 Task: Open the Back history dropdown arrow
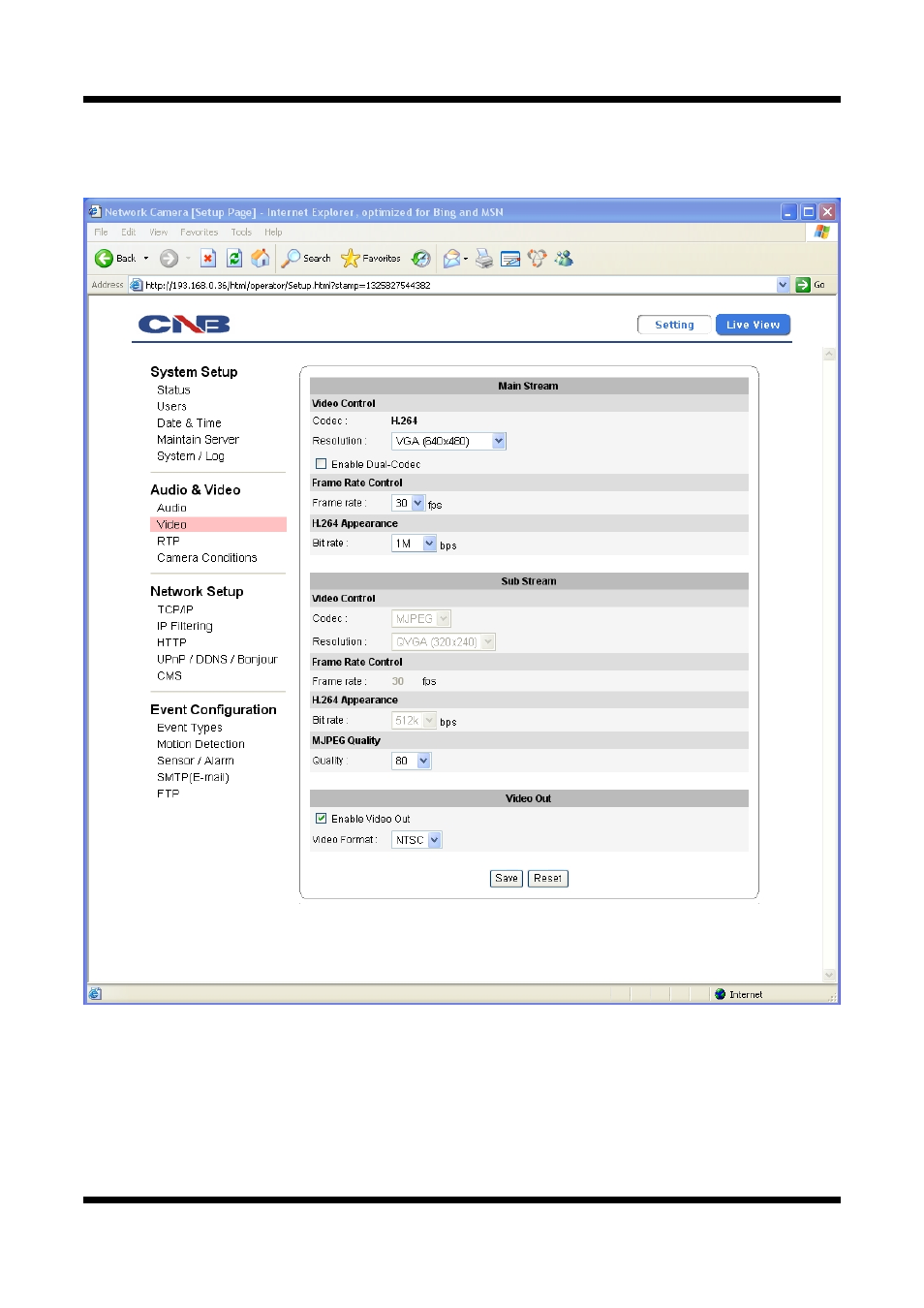pyautogui.click(x=146, y=259)
